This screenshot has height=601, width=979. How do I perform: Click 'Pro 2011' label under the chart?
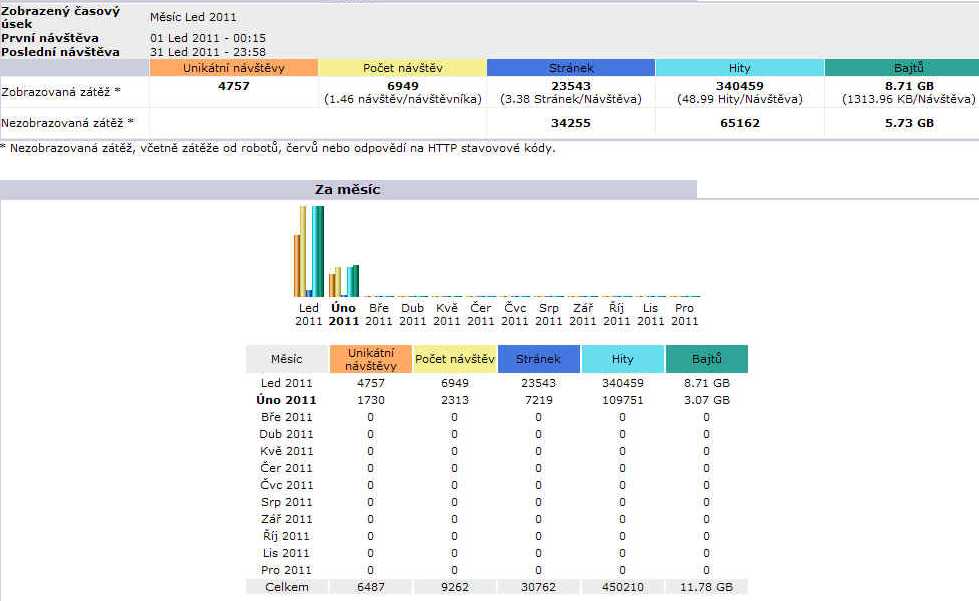pos(684,315)
